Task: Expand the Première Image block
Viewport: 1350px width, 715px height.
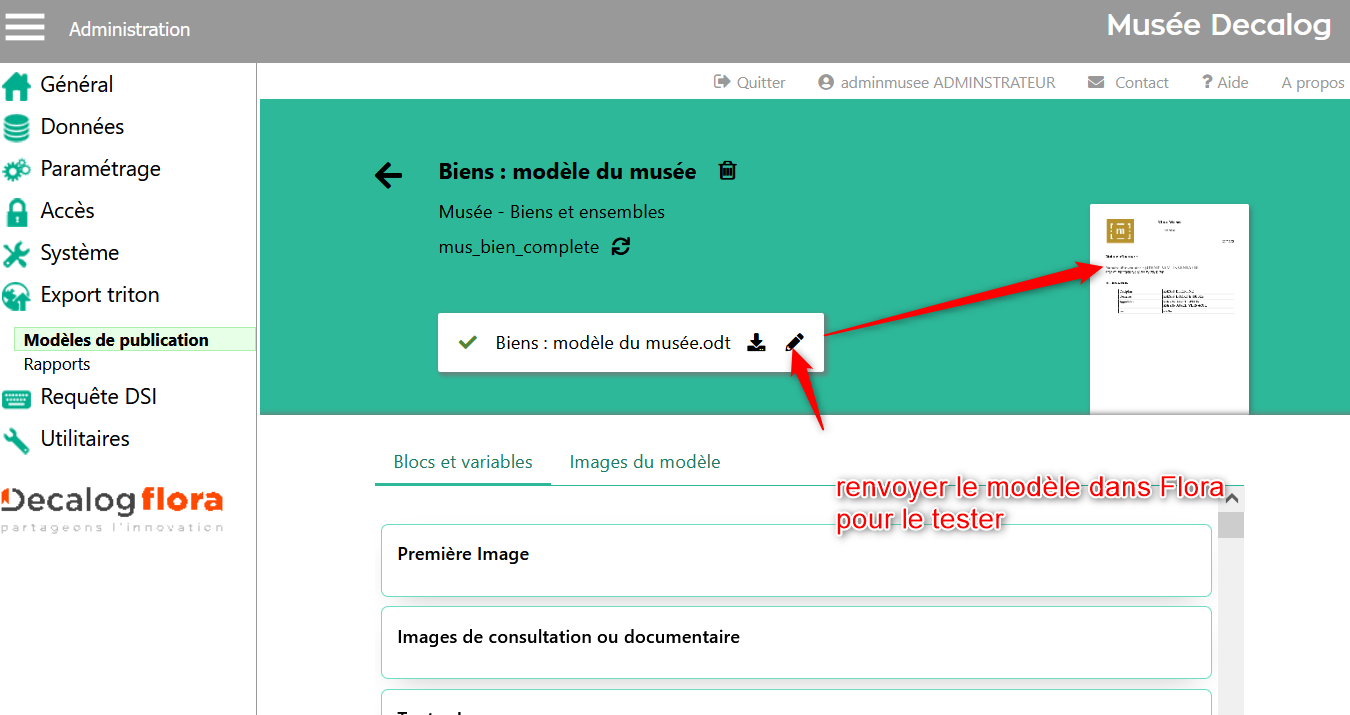Action: 796,560
